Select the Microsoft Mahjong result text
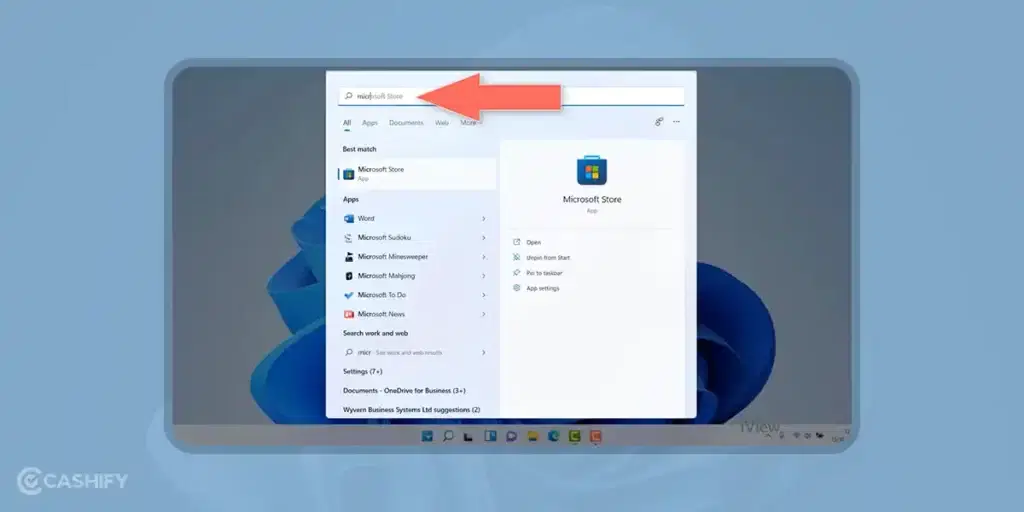 pyautogui.click(x=386, y=276)
